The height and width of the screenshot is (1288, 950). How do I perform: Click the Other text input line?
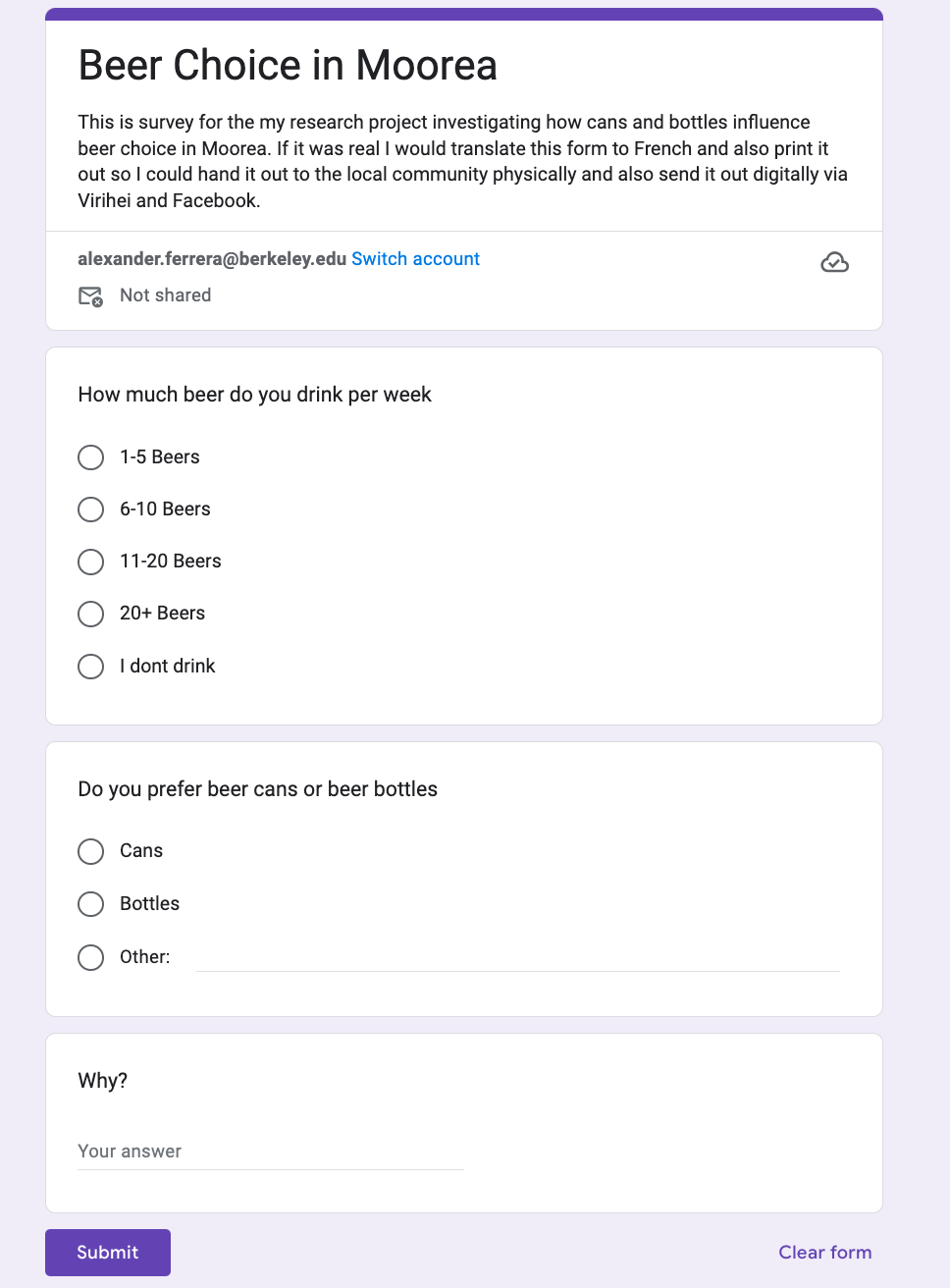point(518,957)
